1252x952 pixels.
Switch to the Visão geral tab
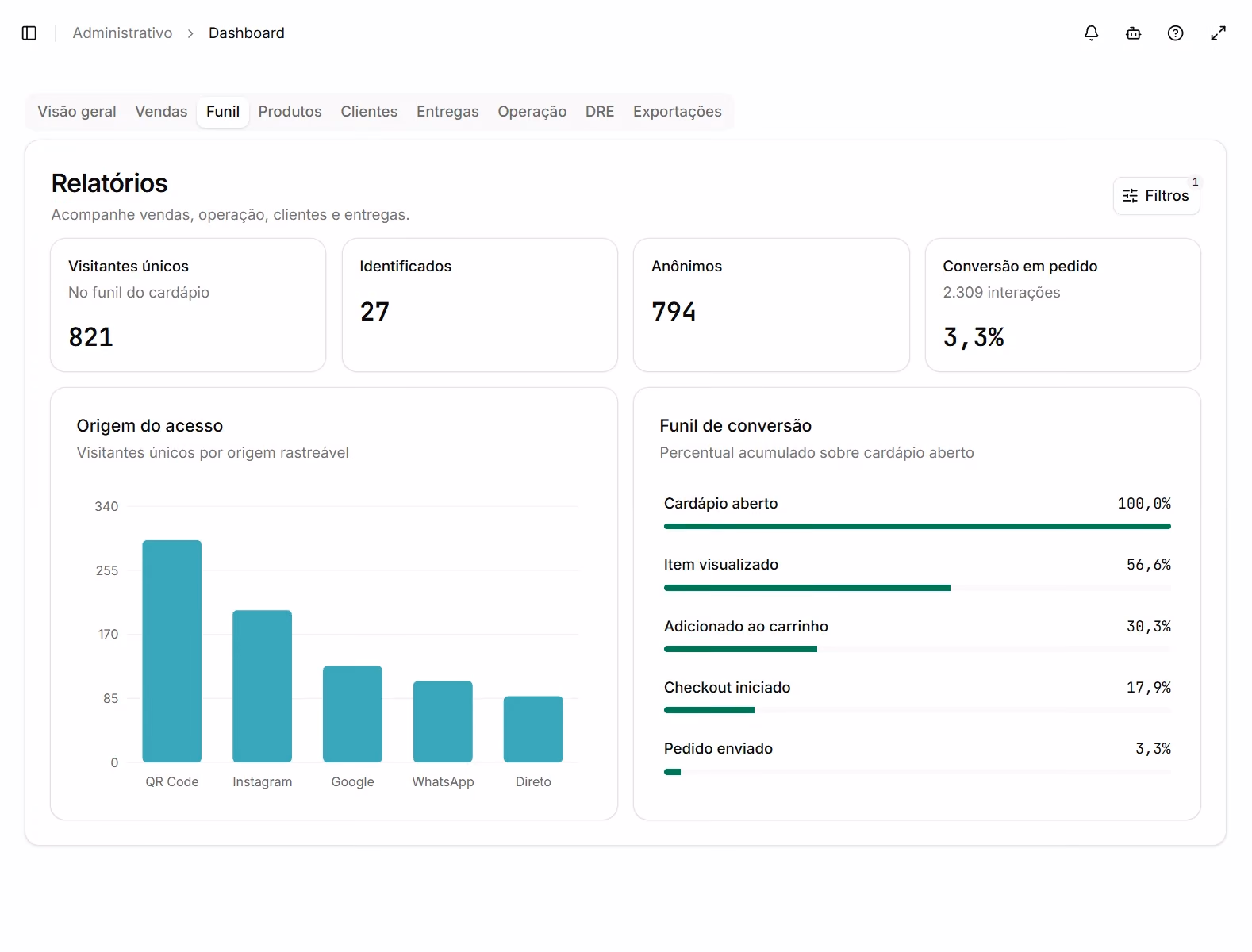(x=77, y=112)
